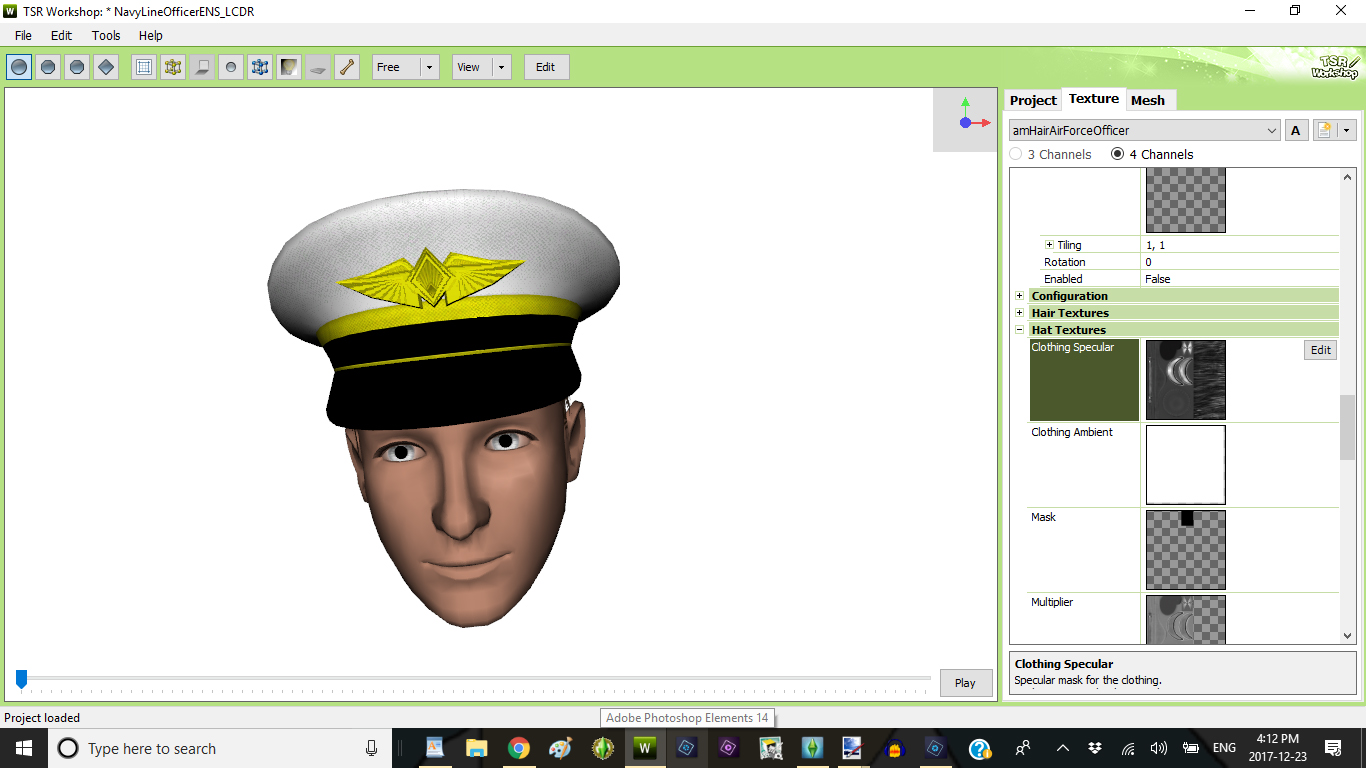Expand the Hair Textures section
Viewport: 1366px width, 768px height.
point(1019,312)
